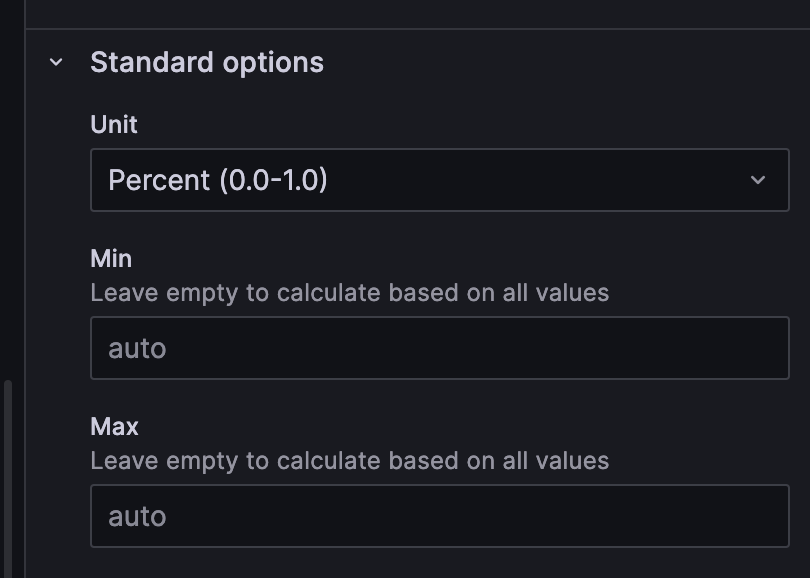Image resolution: width=810 pixels, height=578 pixels.
Task: Focus the Max value input field
Action: [440, 516]
